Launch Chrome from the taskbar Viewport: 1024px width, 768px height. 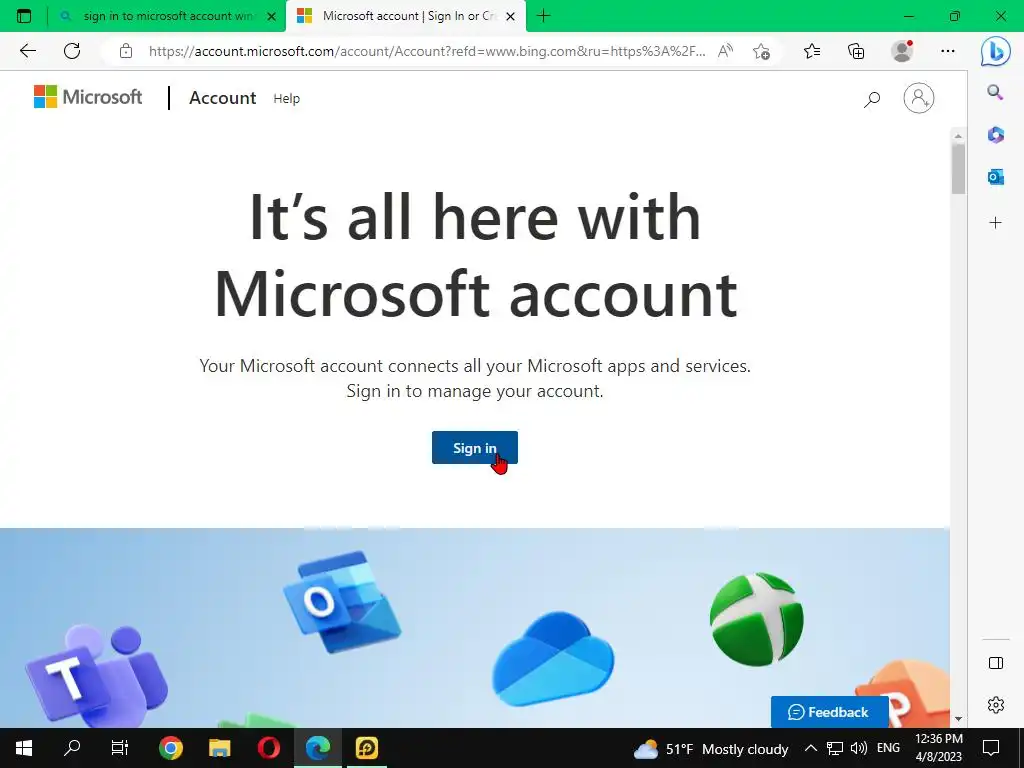coord(170,748)
